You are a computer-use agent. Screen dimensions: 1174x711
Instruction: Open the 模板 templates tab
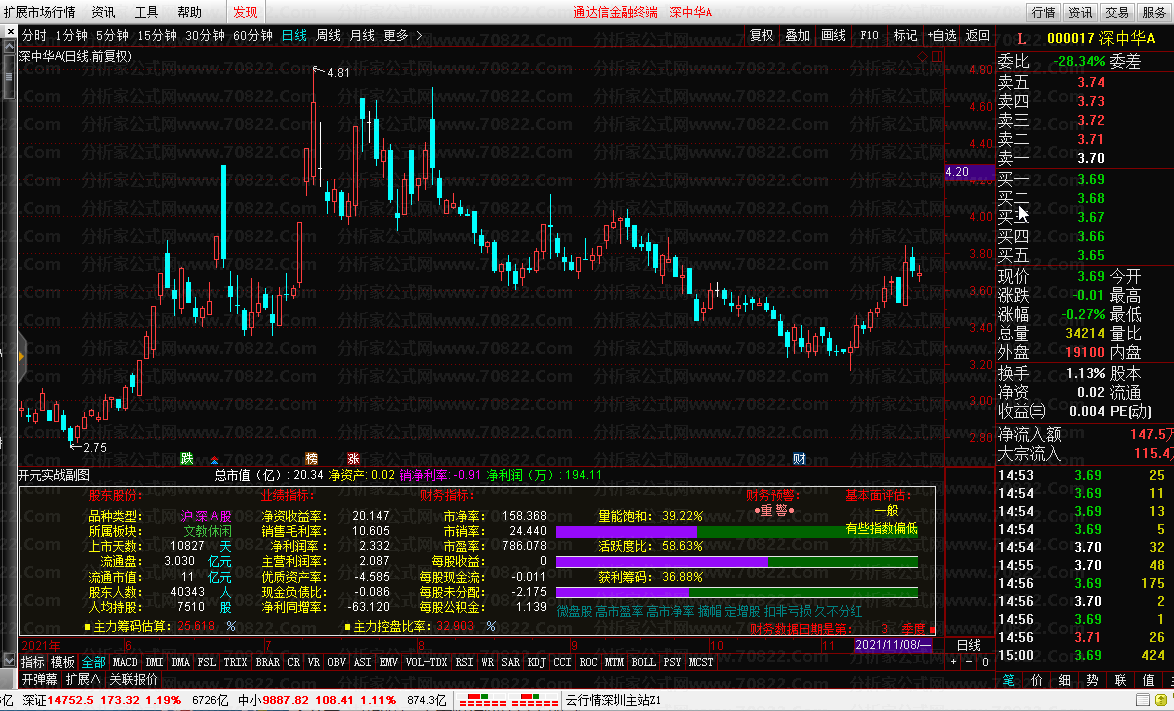(x=62, y=662)
